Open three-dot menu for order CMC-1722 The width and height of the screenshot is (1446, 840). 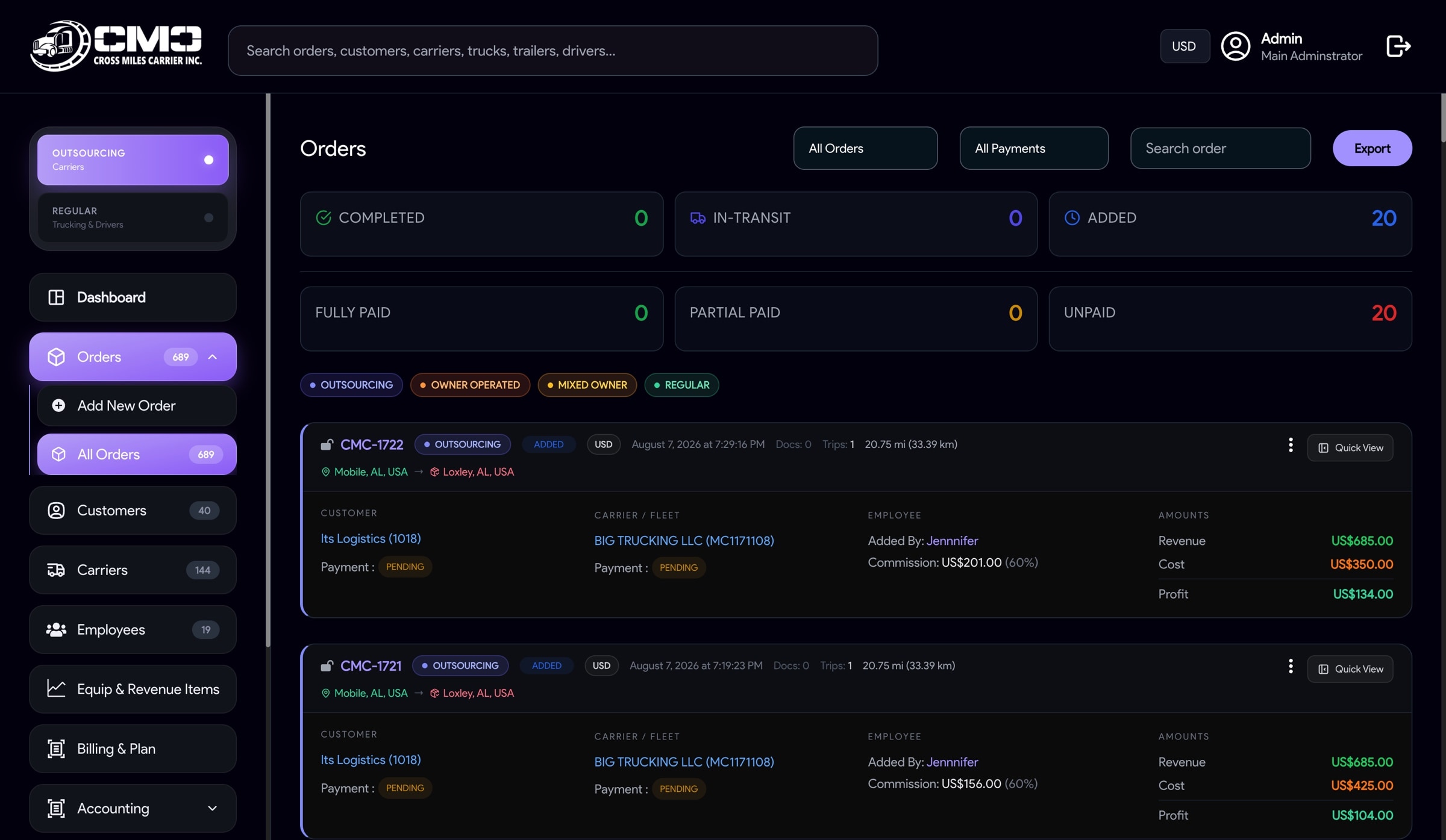click(x=1290, y=445)
